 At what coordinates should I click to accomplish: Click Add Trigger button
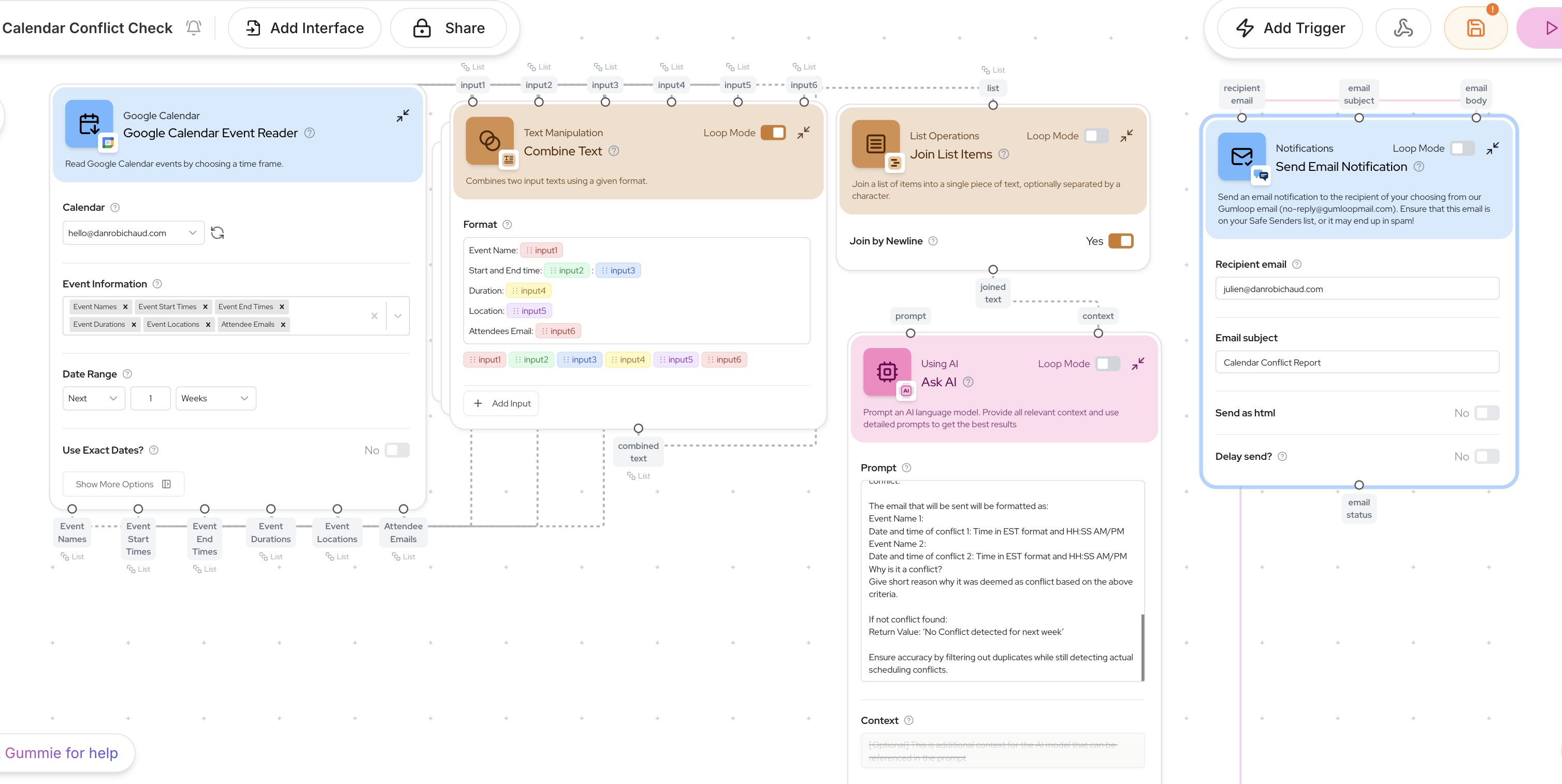click(1290, 28)
